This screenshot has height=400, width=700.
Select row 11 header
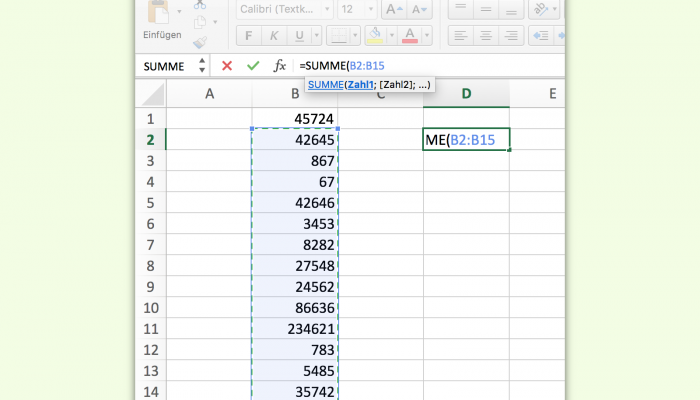click(x=150, y=329)
